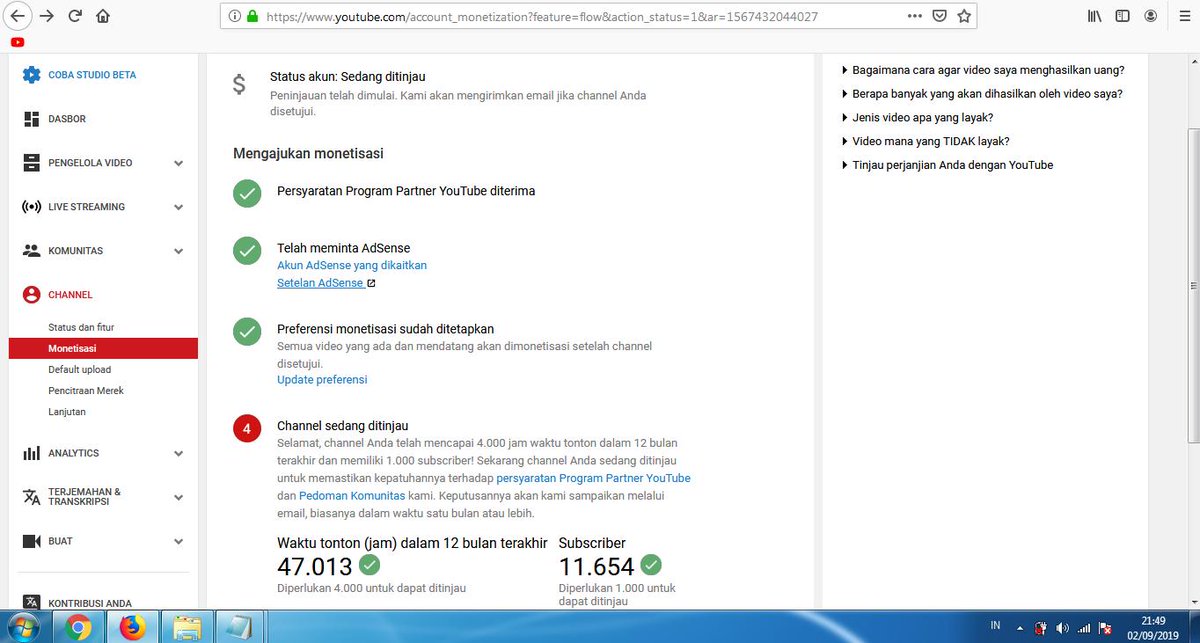Click the Update preferensi link
The width and height of the screenshot is (1200, 643).
coord(322,380)
